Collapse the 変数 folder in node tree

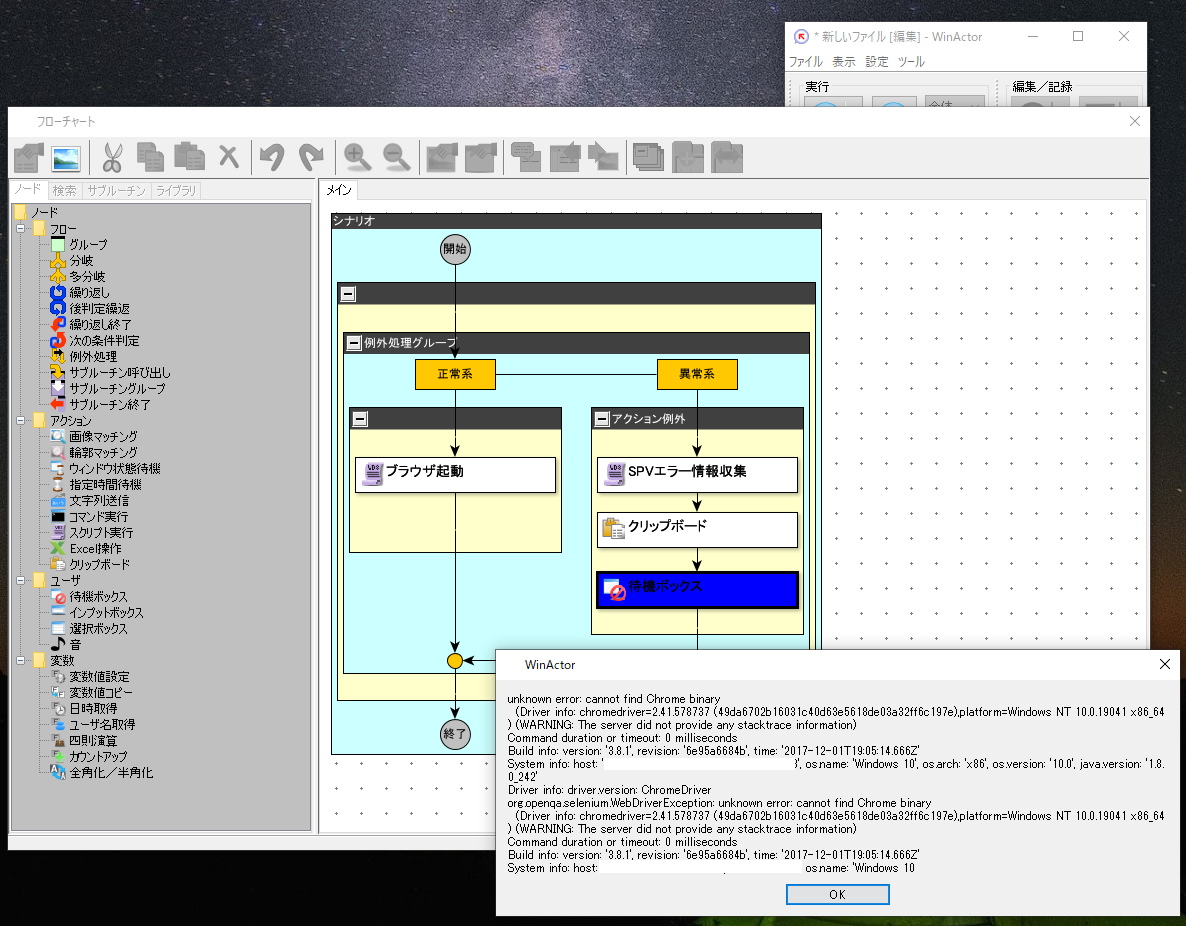20,660
